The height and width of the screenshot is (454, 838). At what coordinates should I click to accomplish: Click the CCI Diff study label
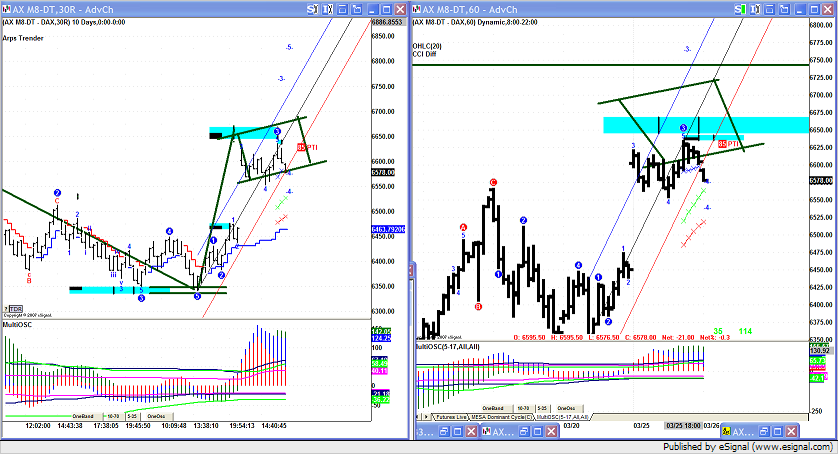tap(425, 54)
